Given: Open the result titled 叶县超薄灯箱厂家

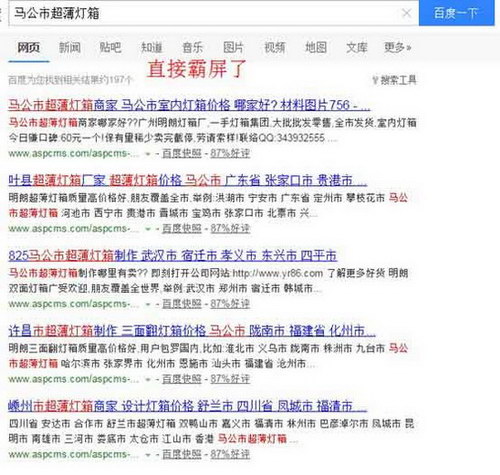Looking at the screenshot, I should point(188,181).
